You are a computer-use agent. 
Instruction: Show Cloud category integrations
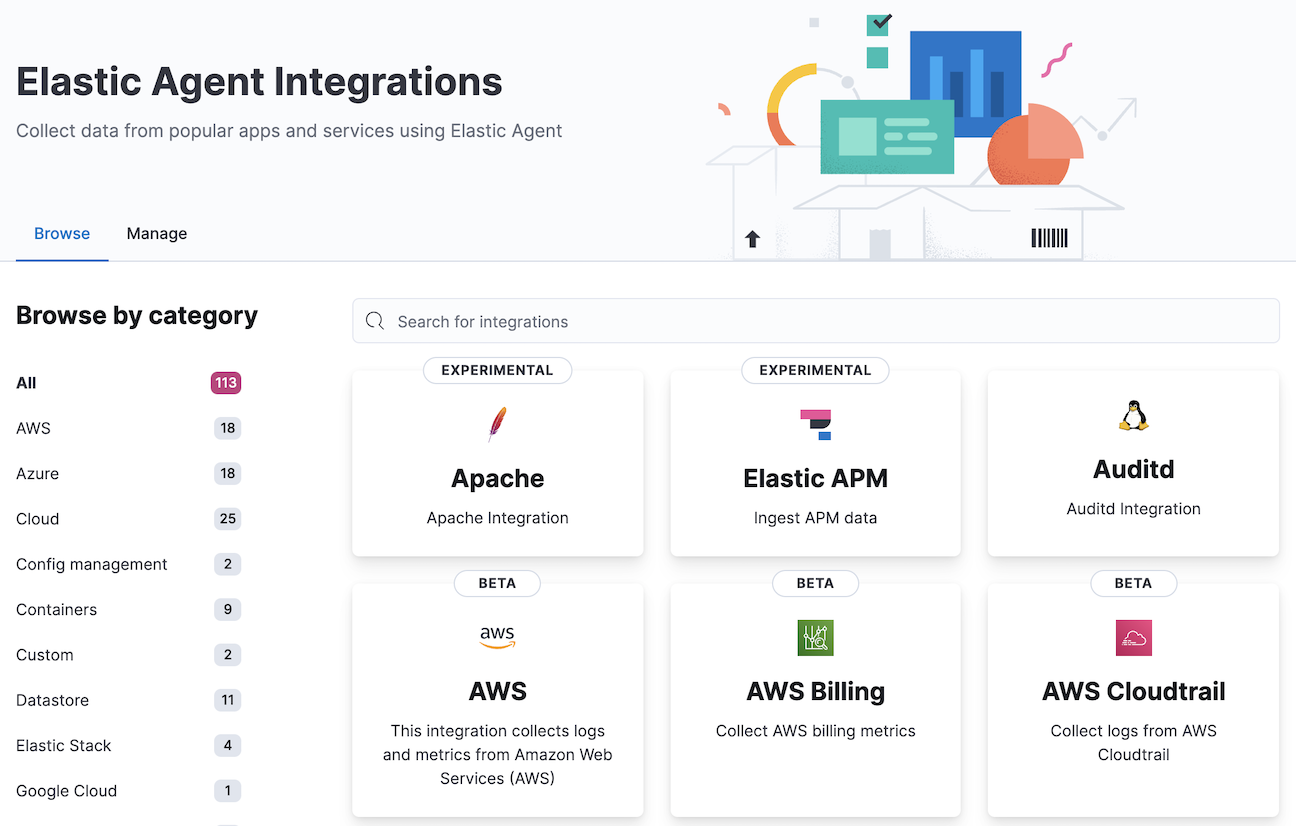[x=37, y=518]
